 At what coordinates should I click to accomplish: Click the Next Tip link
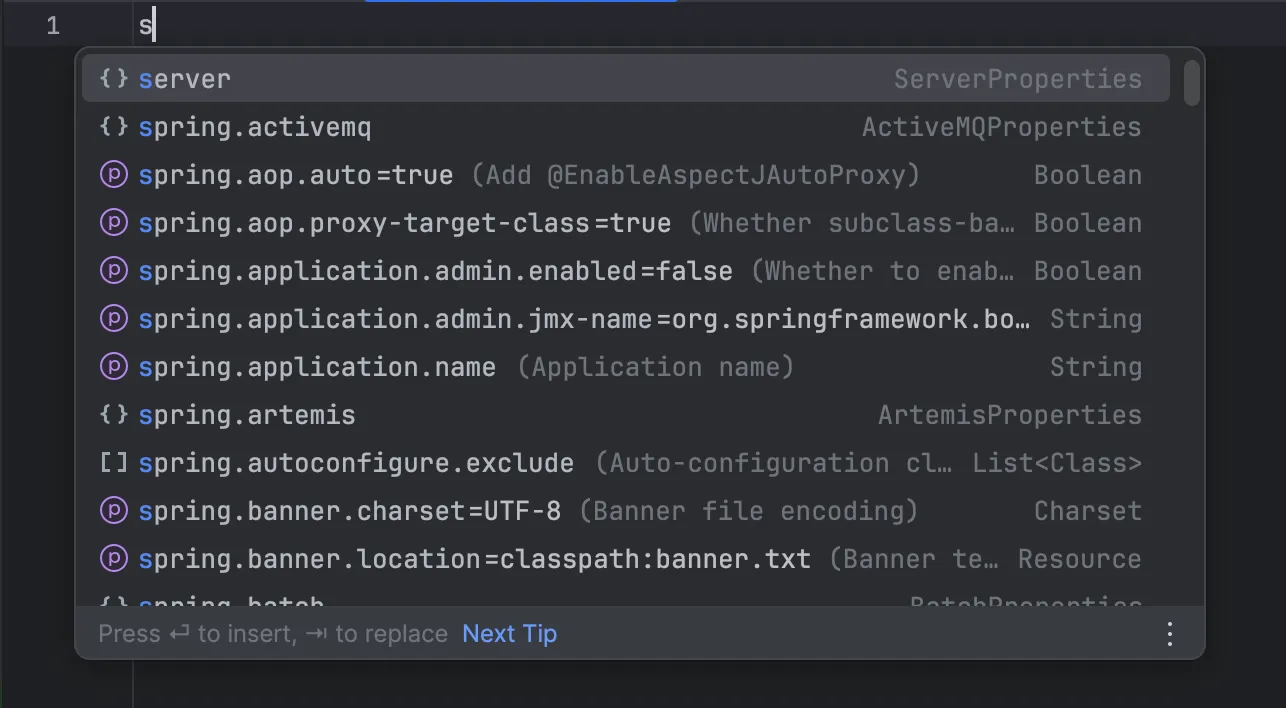(x=509, y=634)
